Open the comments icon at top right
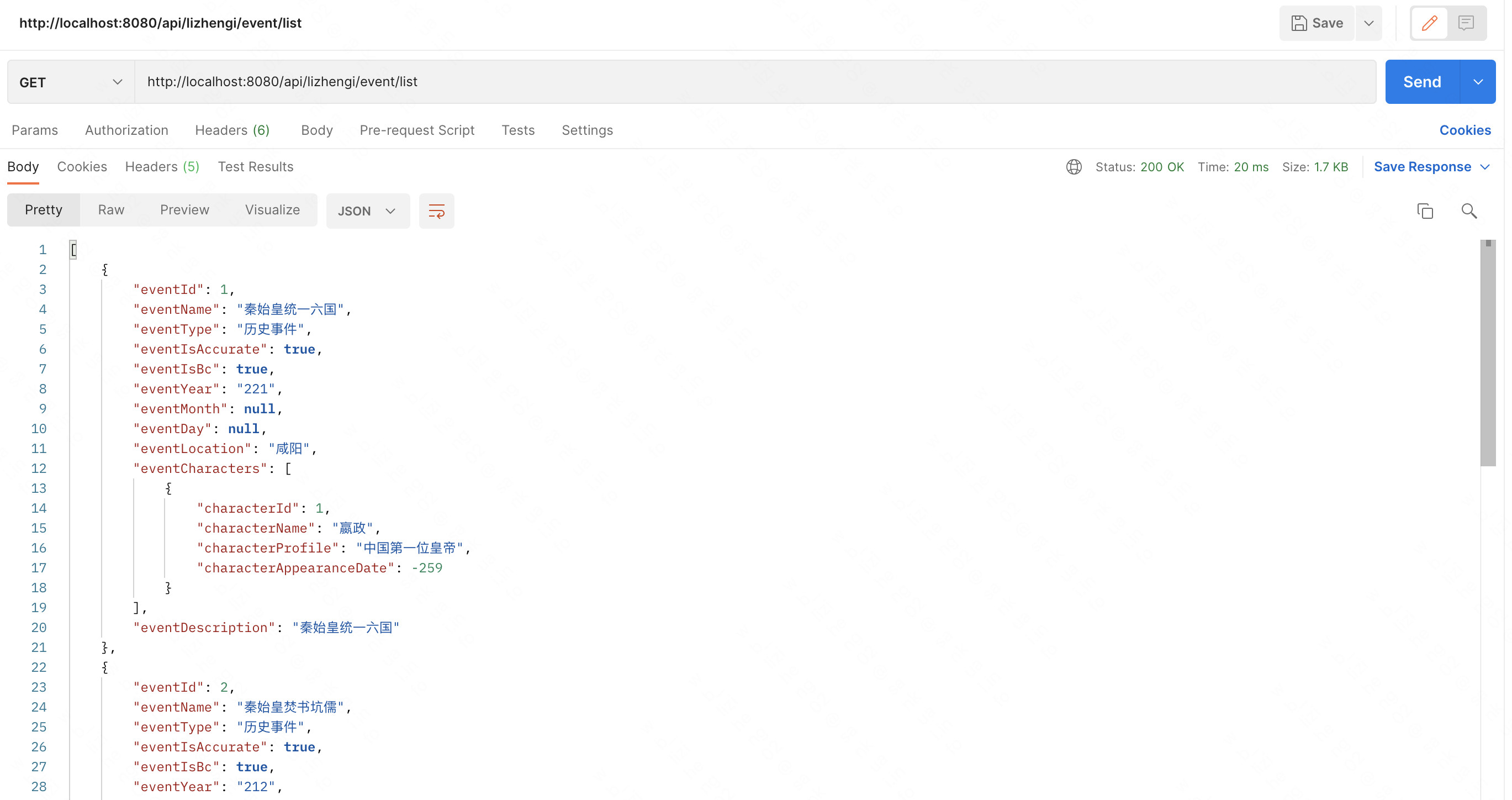This screenshot has height=800, width=1512. click(1466, 24)
